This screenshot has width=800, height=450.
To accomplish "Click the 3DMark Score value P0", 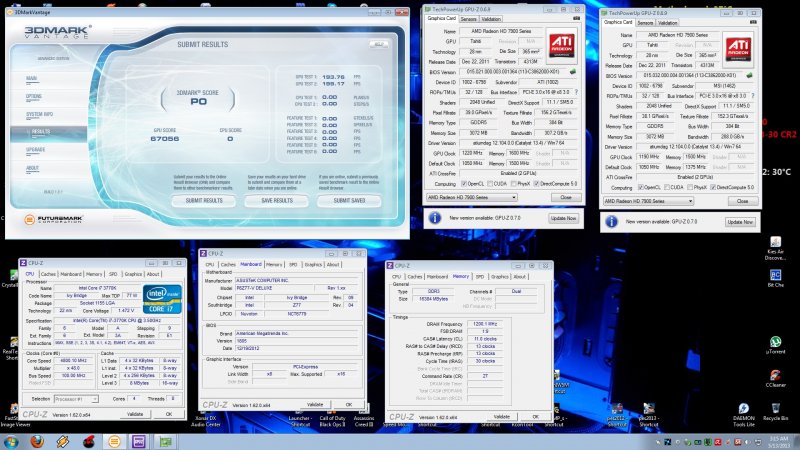I will [198, 102].
